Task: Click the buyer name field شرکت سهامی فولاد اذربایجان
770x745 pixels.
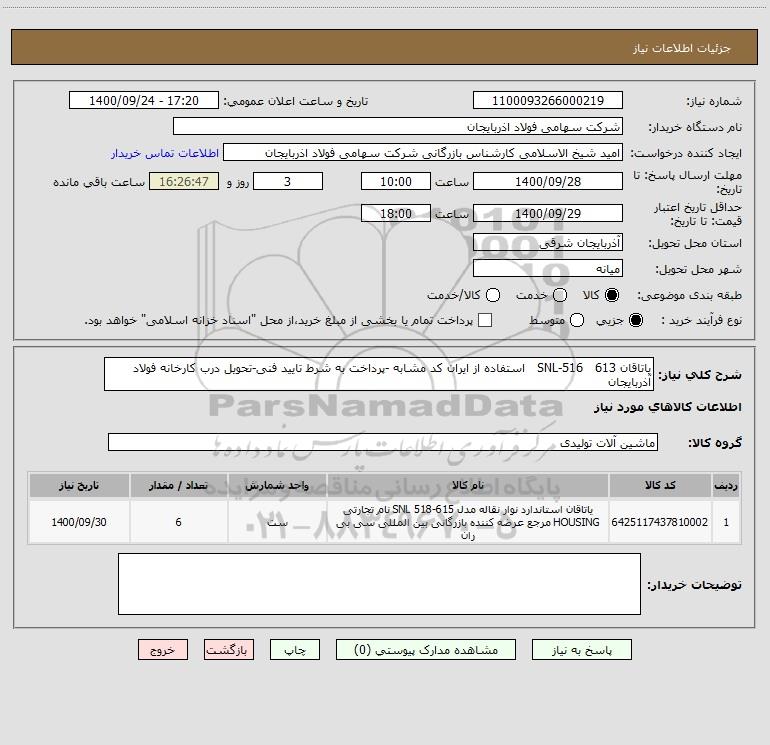Action: [x=398, y=127]
